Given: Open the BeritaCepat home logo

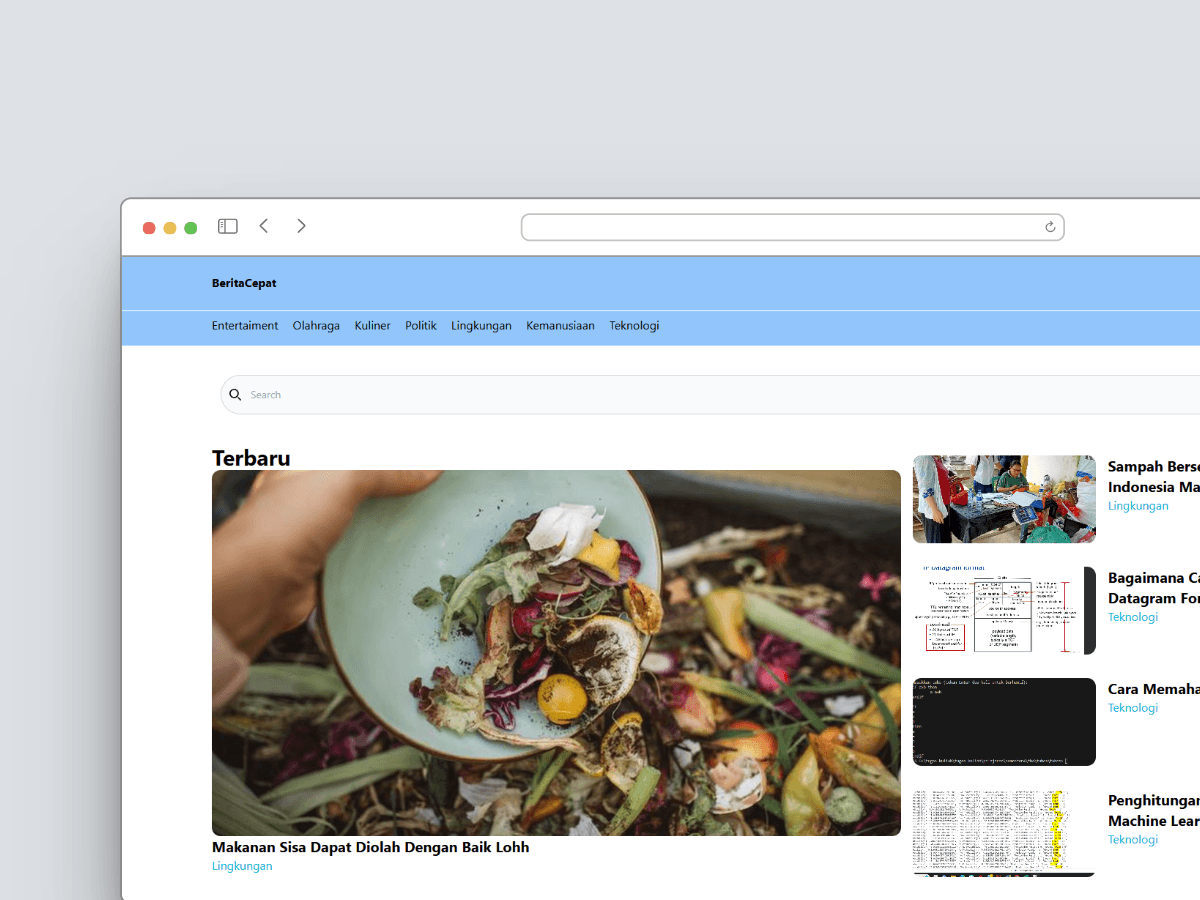Looking at the screenshot, I should tap(244, 283).
